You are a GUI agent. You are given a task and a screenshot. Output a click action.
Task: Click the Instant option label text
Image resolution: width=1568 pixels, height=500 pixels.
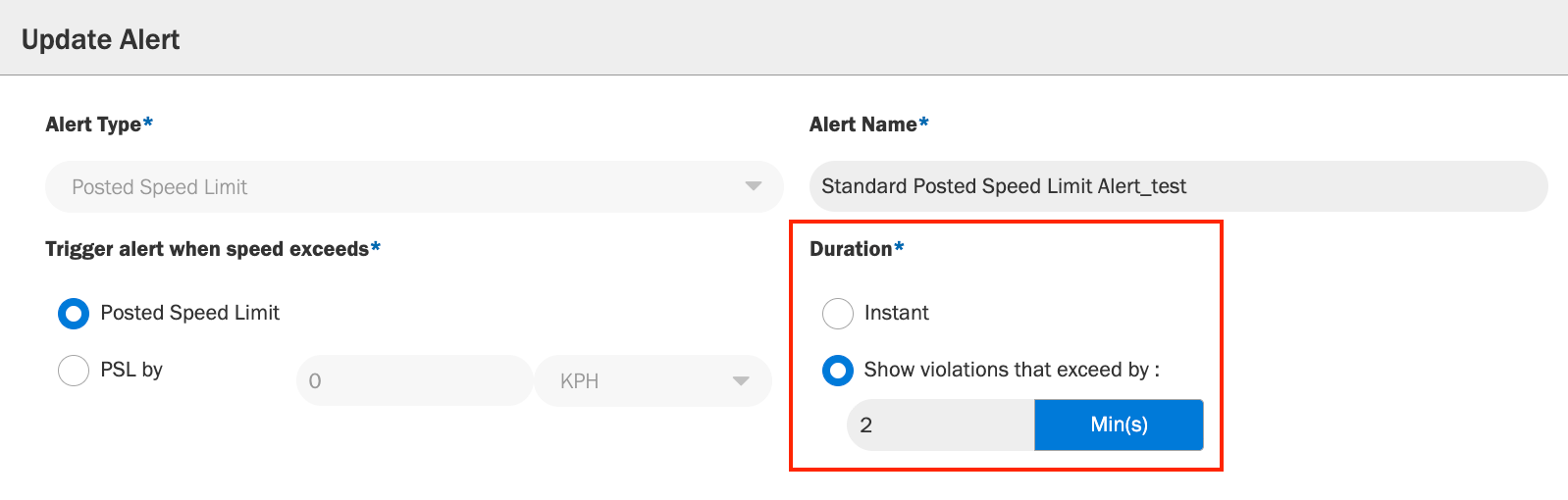(x=897, y=313)
